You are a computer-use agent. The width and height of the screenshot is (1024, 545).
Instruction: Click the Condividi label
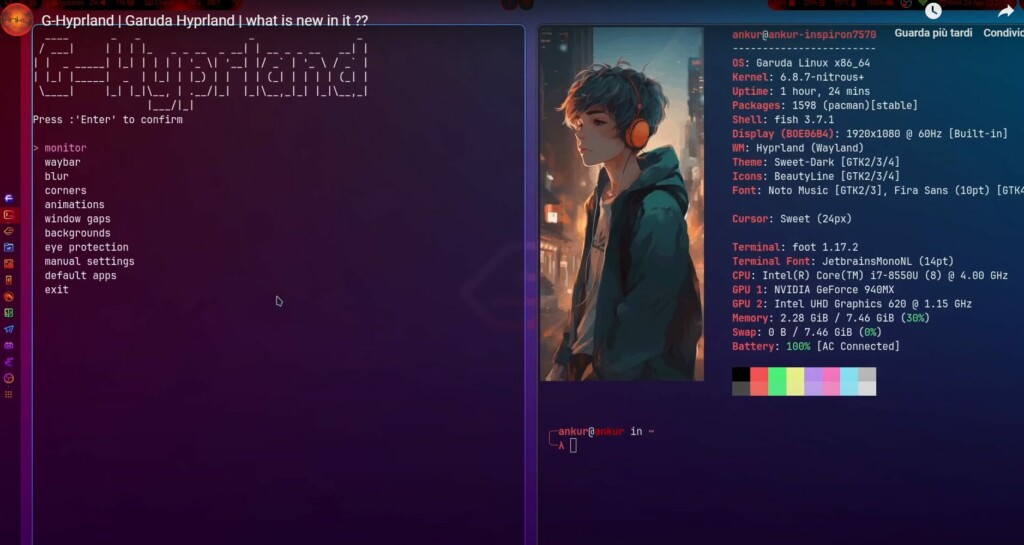[1004, 33]
